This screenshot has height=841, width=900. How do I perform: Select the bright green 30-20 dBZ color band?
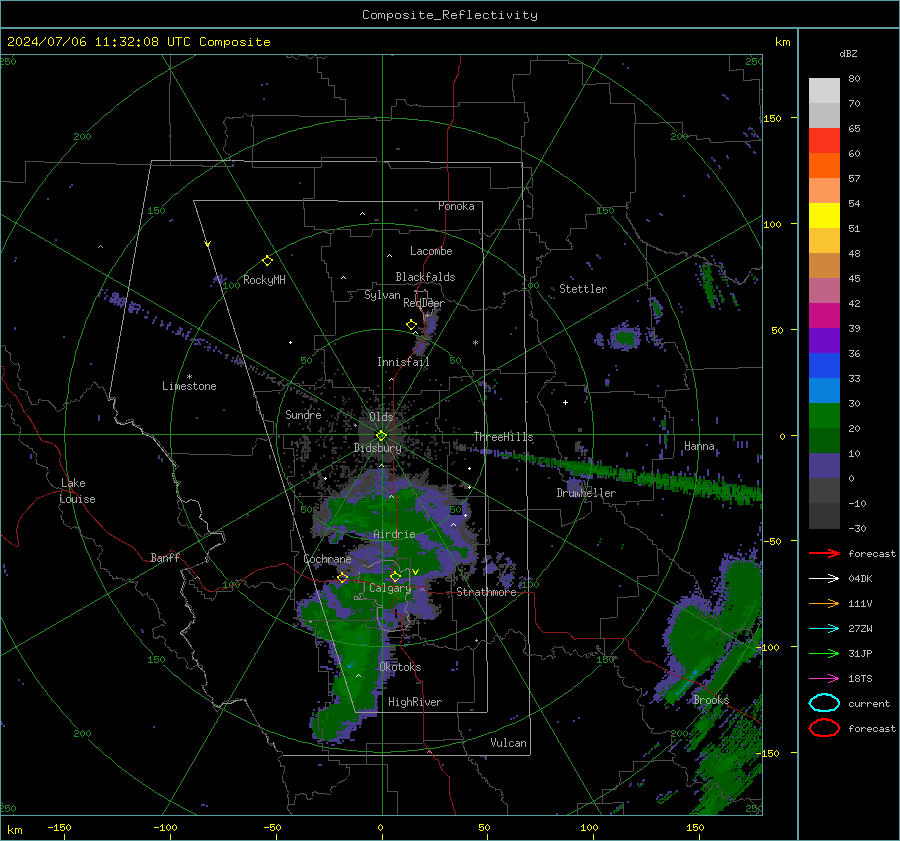coord(824,416)
